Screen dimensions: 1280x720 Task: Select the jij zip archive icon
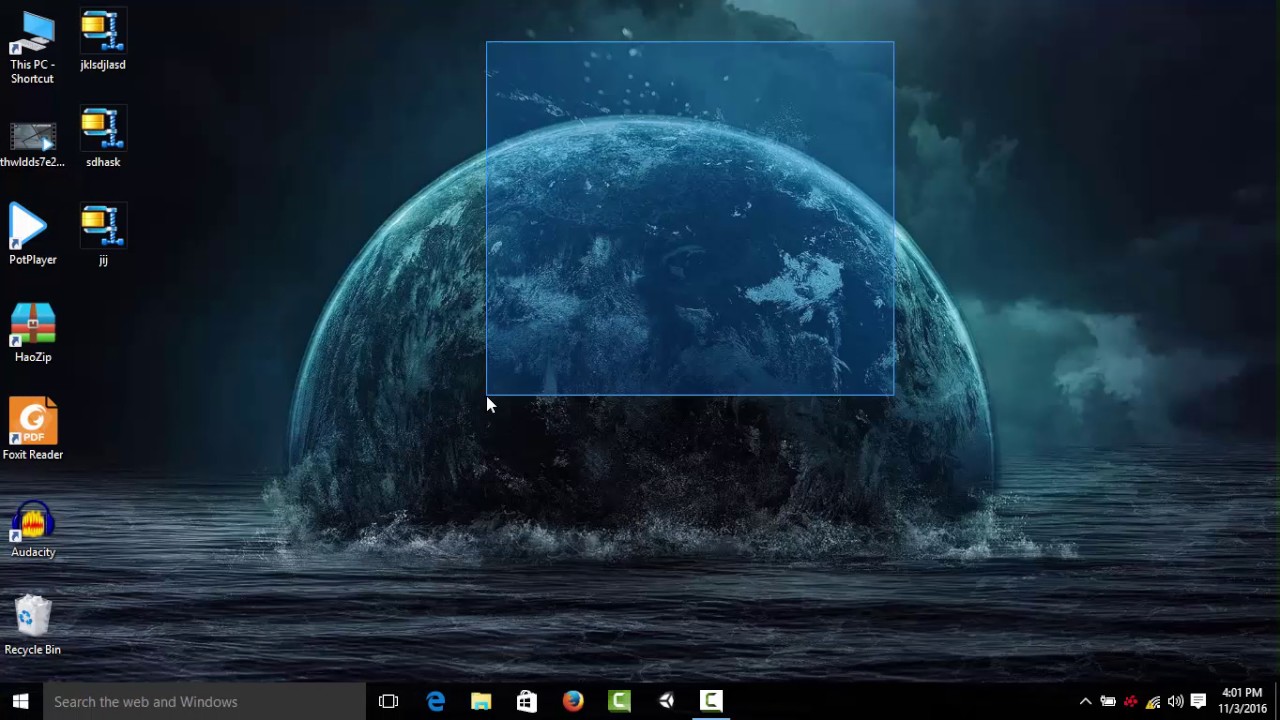pos(103,235)
